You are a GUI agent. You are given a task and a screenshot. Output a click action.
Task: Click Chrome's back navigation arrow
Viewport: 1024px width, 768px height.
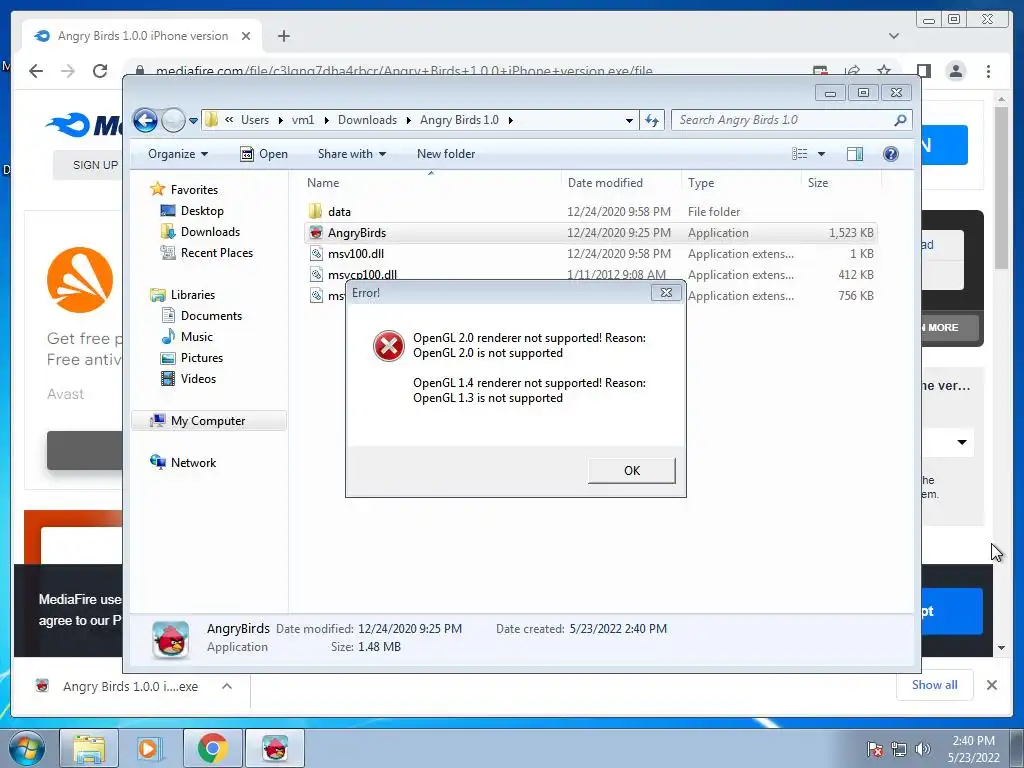(36, 71)
